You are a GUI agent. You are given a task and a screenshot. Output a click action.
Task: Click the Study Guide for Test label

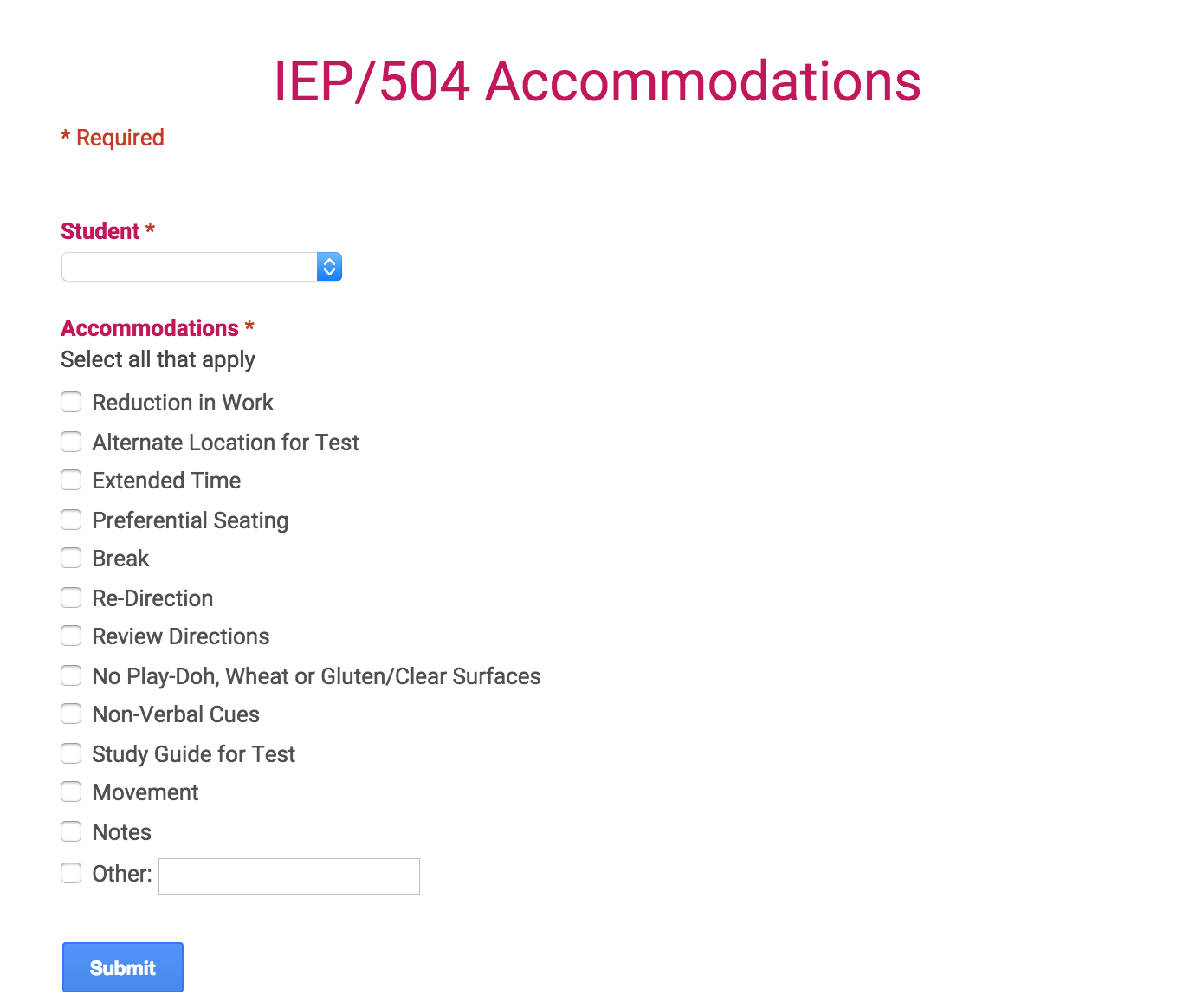pyautogui.click(x=193, y=754)
